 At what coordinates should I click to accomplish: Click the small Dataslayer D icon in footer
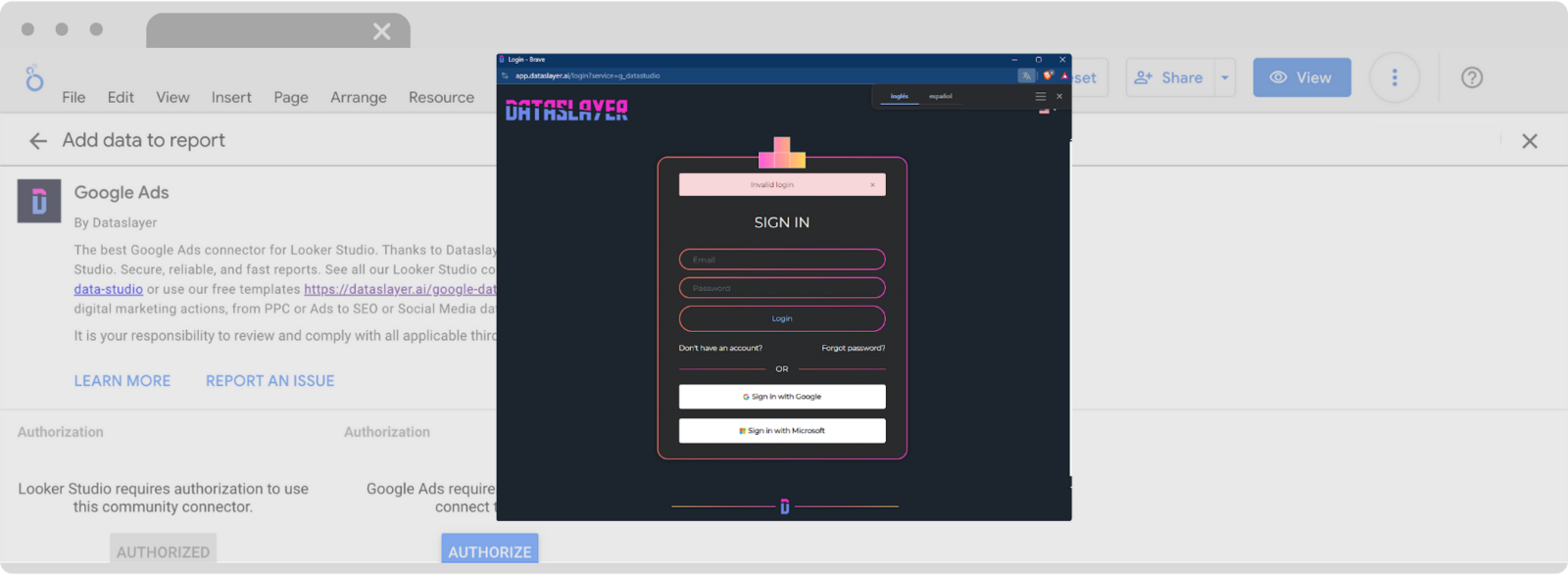pyautogui.click(x=785, y=506)
